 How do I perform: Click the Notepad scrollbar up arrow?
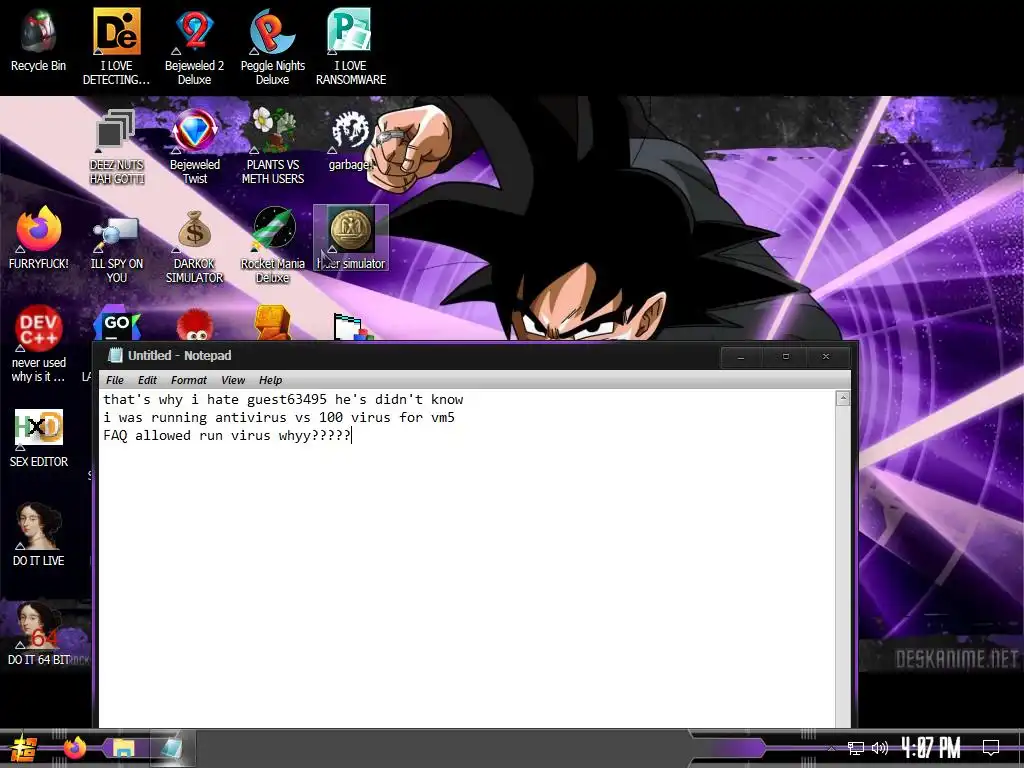click(x=843, y=398)
